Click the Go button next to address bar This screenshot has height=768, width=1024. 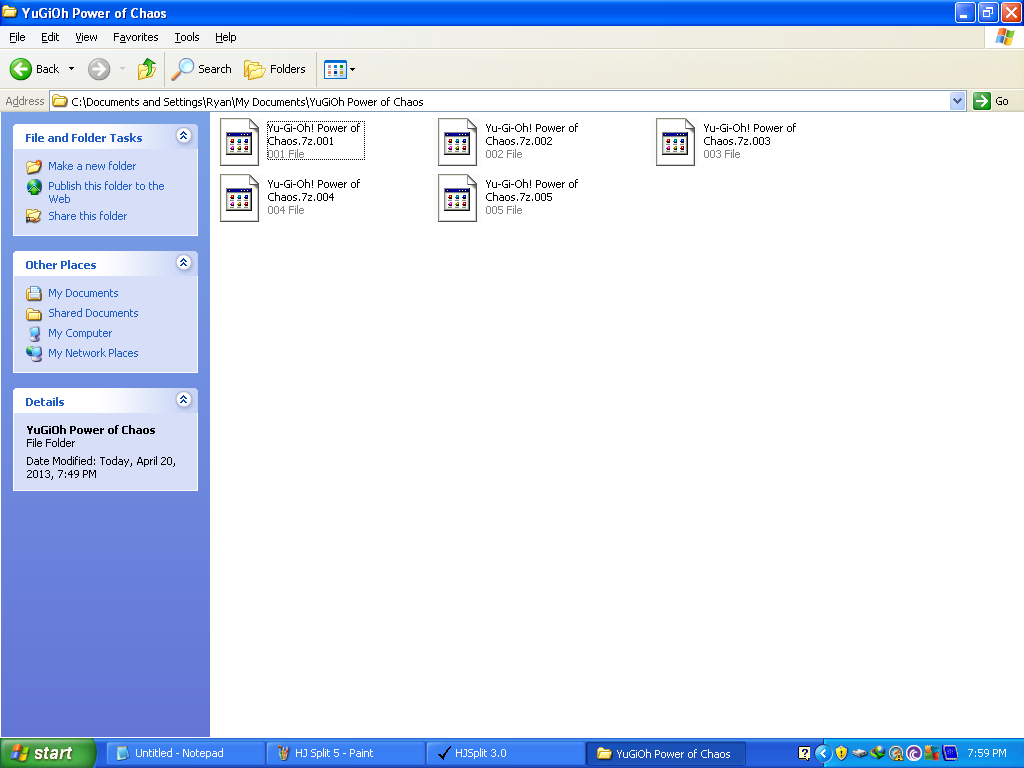[991, 101]
